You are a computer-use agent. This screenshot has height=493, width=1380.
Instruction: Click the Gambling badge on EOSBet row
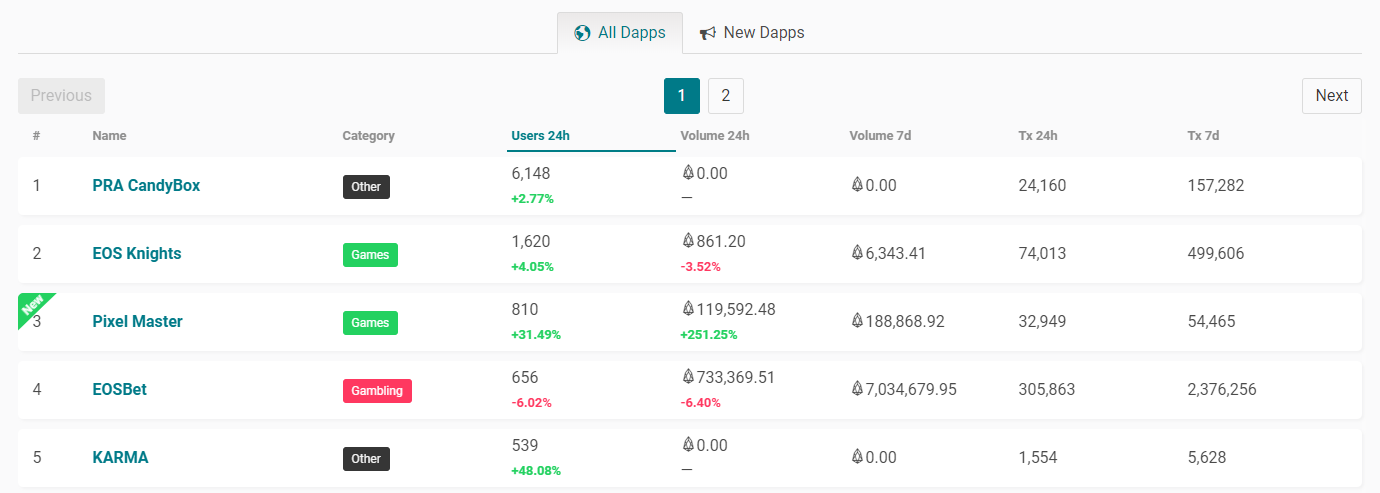pos(377,391)
